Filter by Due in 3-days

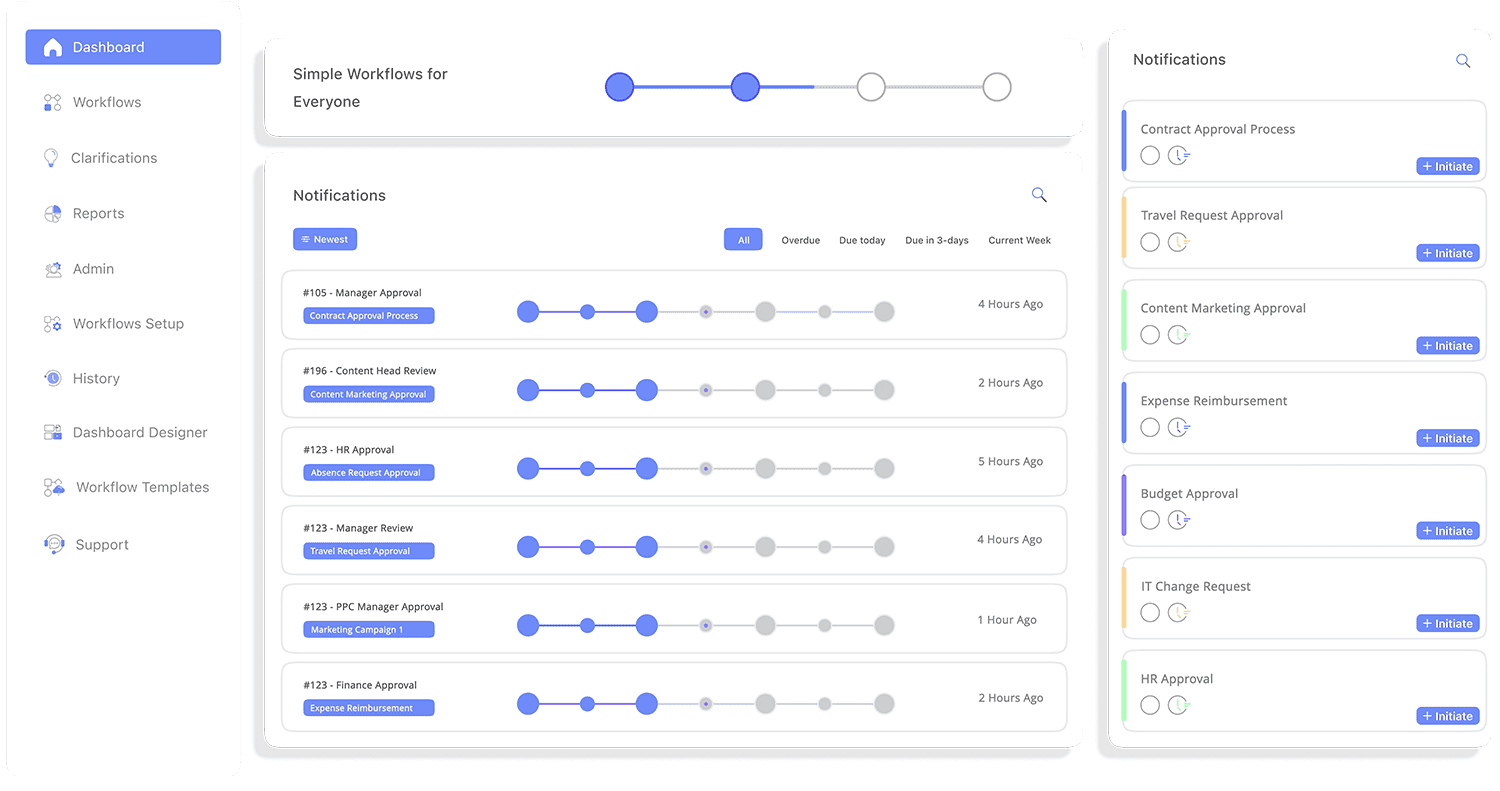point(937,240)
